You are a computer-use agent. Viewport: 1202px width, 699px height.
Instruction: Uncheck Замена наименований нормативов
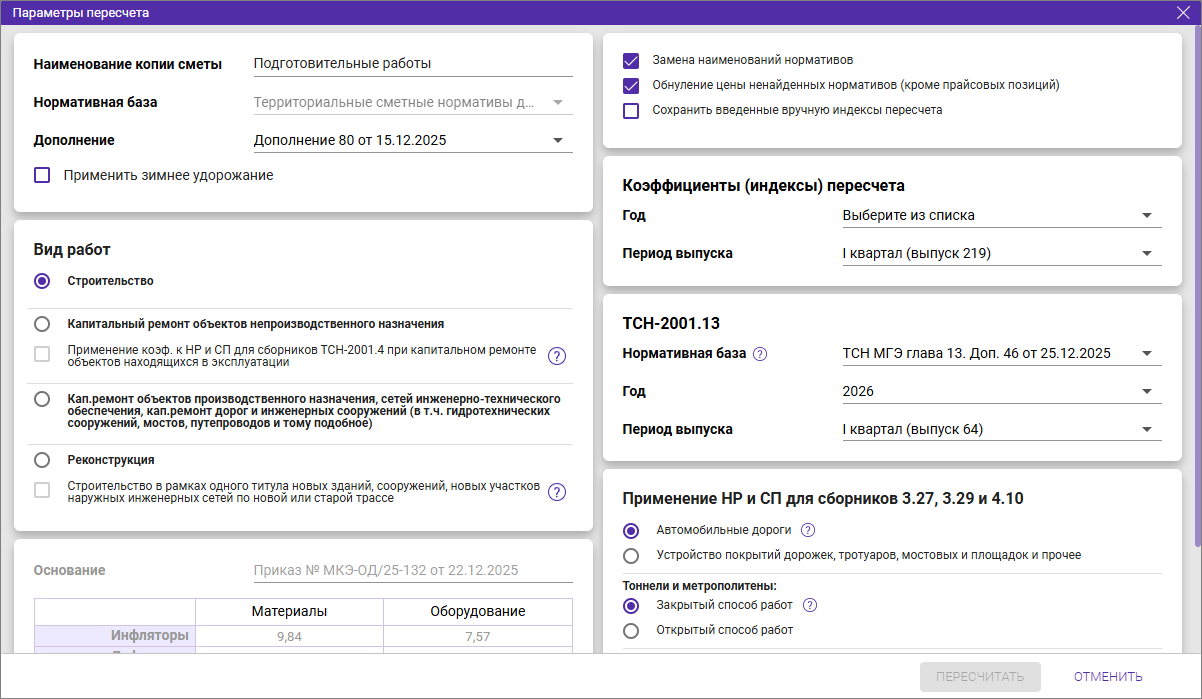[631, 60]
